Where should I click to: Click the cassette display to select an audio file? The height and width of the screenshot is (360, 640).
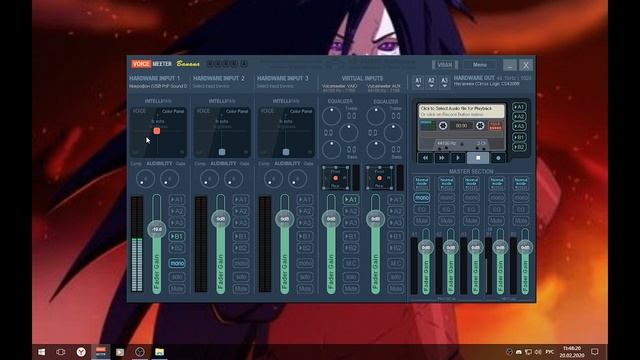(461, 111)
